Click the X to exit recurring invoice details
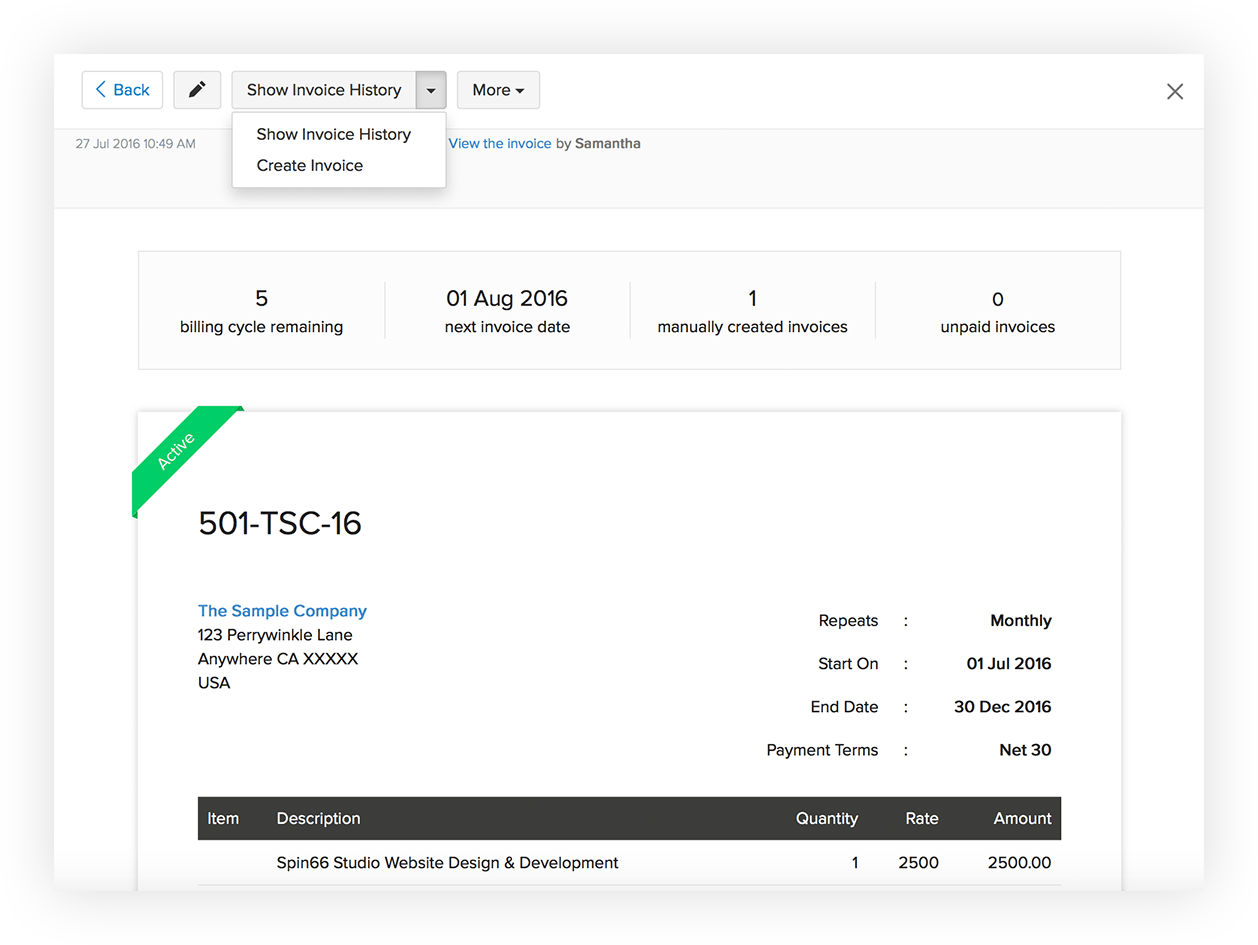Image resolution: width=1258 pixels, height=945 pixels. pyautogui.click(x=1175, y=91)
